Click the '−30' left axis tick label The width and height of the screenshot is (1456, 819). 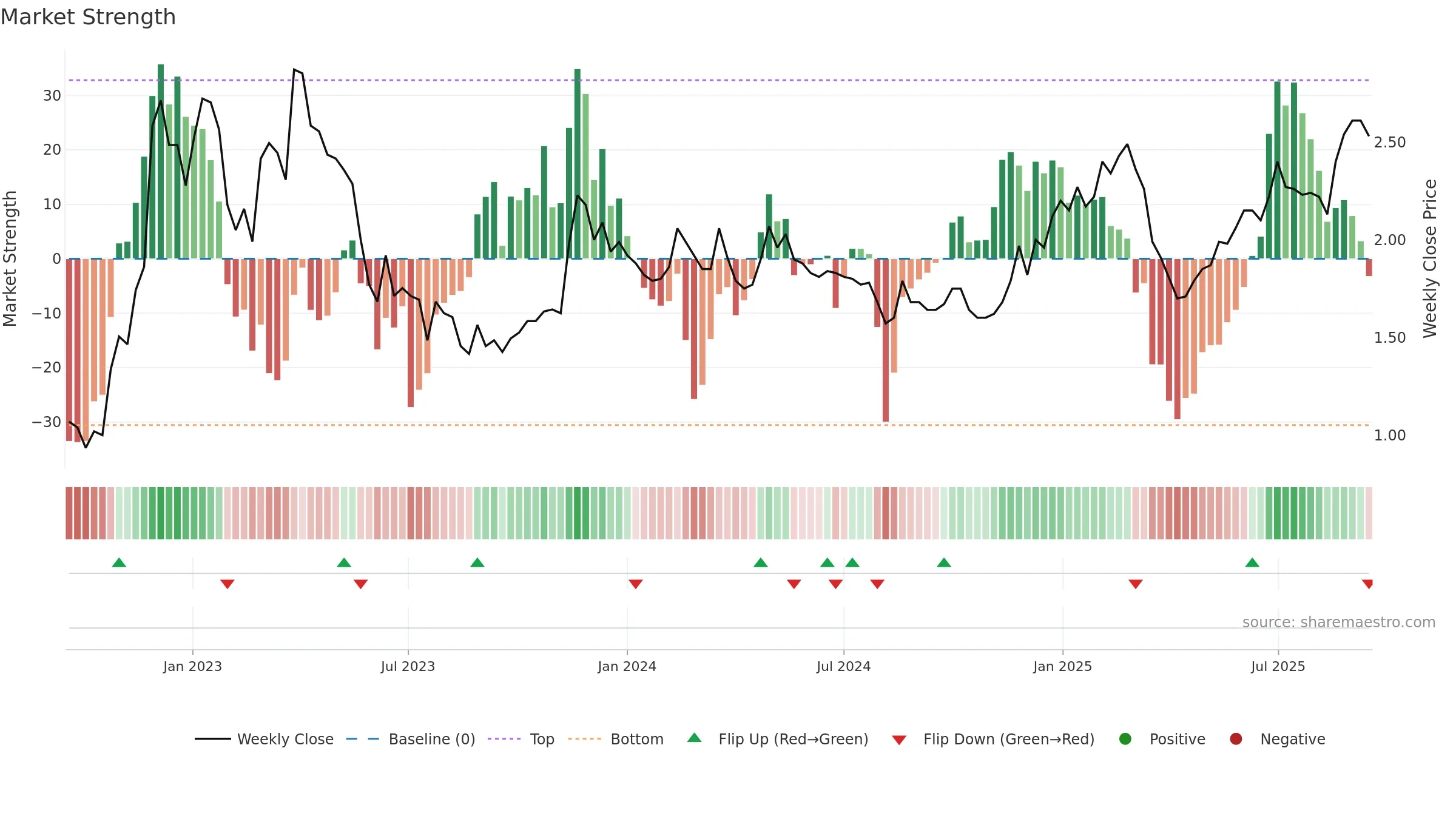pyautogui.click(x=47, y=422)
